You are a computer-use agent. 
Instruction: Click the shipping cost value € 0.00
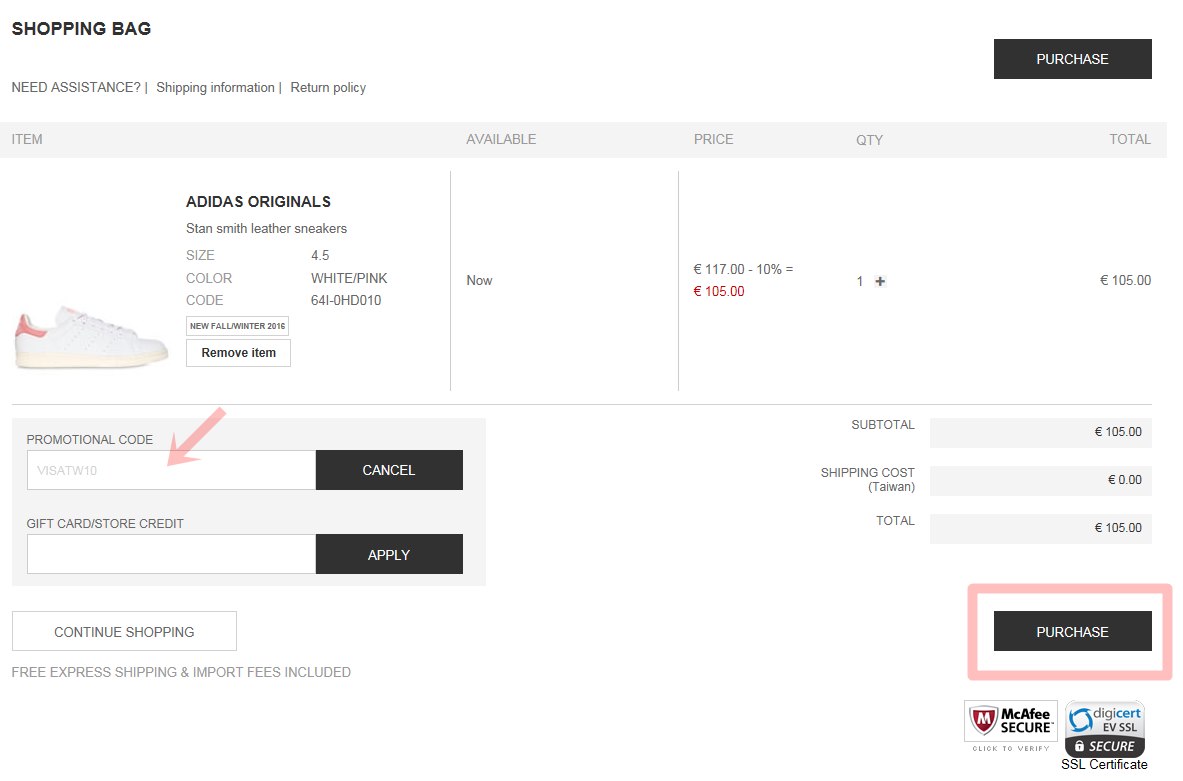1125,480
